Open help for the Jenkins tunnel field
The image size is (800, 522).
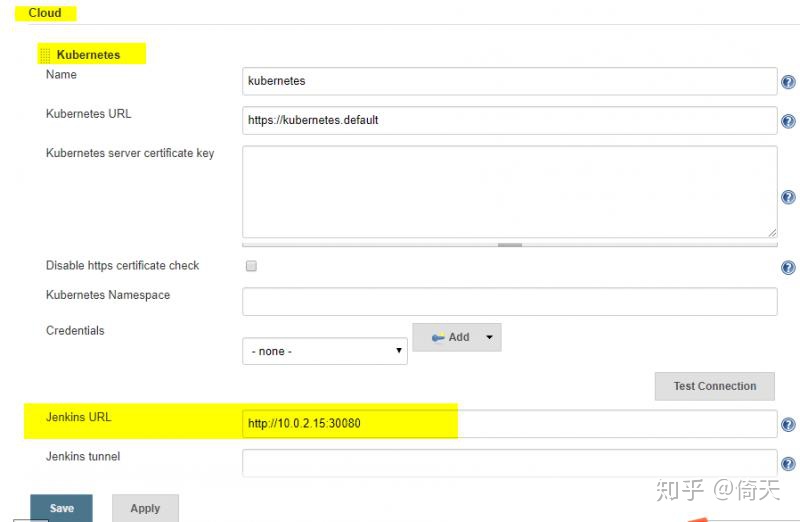click(788, 463)
